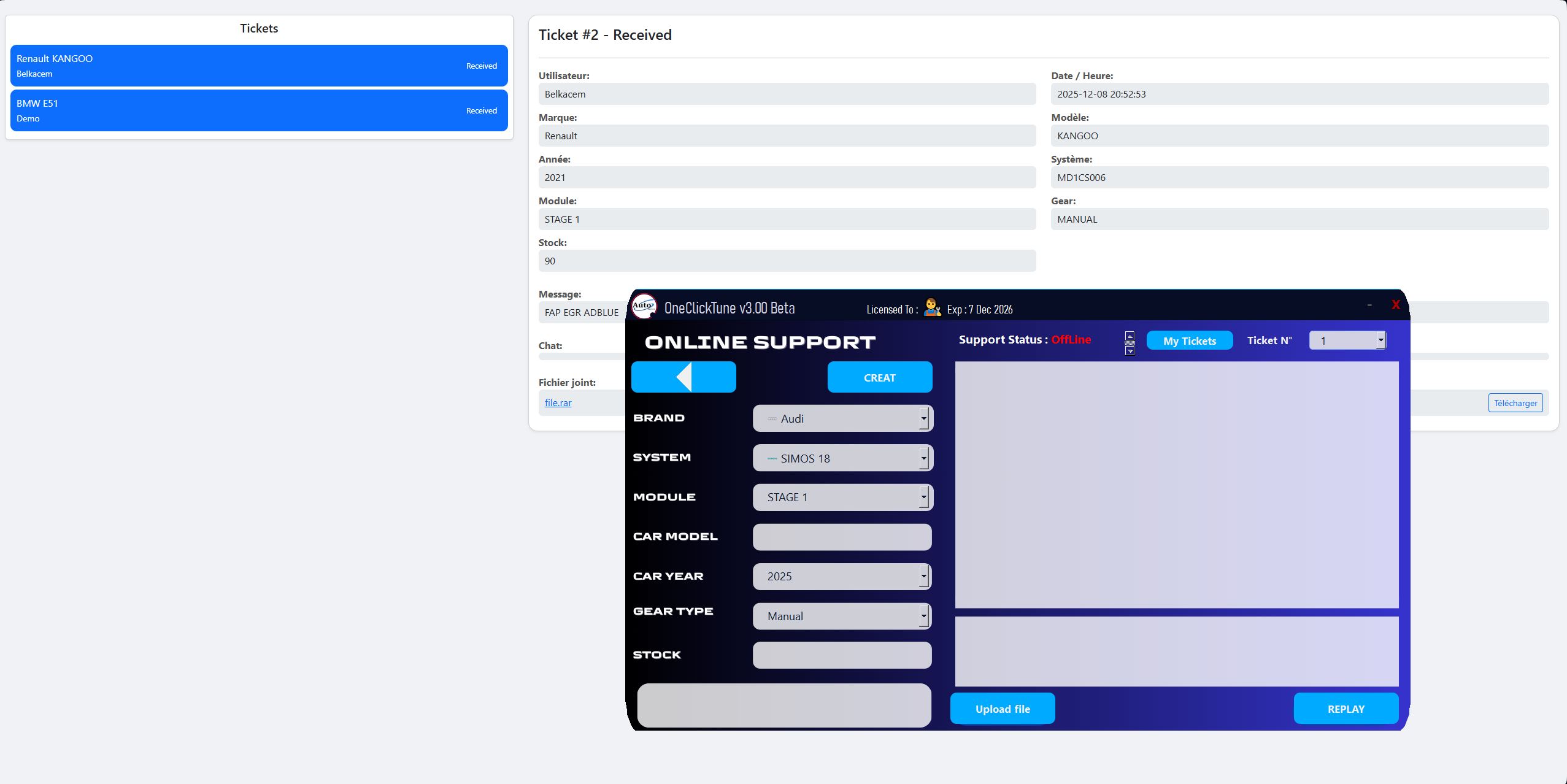Expand the Ticket N° dropdown
Viewport: 1567px width, 784px height.
click(x=1380, y=340)
